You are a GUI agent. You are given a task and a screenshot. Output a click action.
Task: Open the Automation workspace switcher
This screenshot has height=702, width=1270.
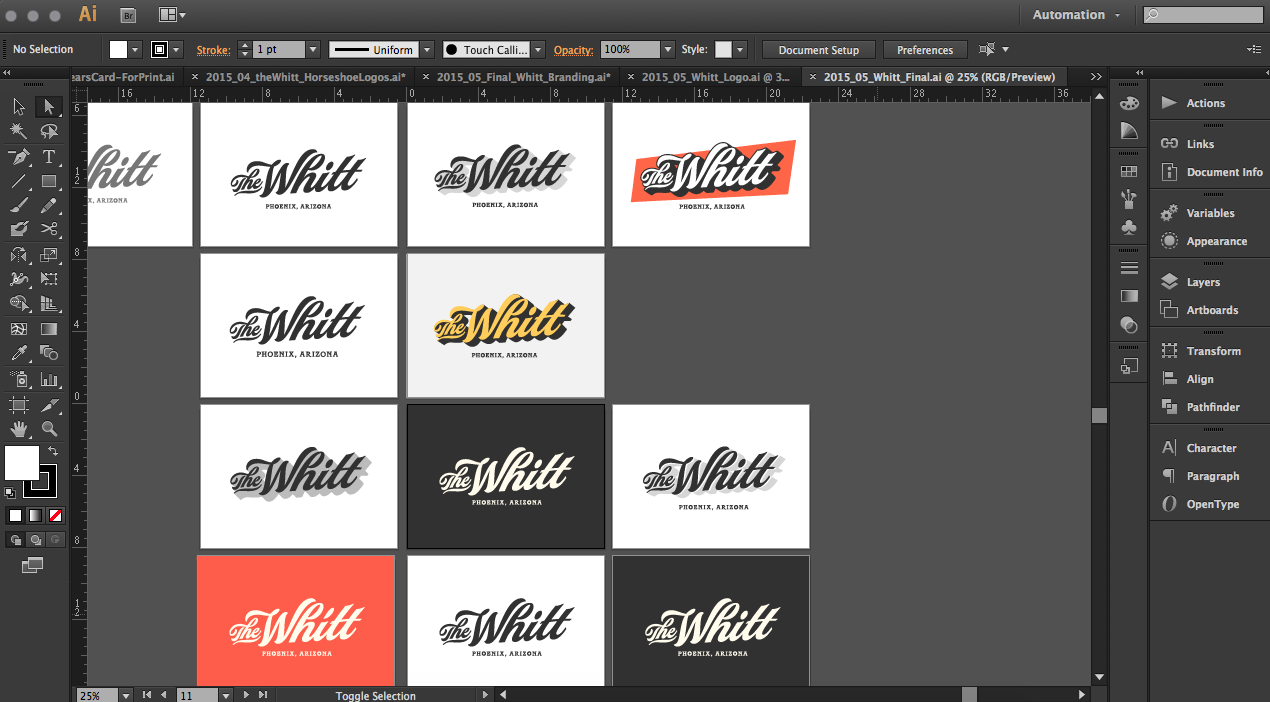tap(1076, 15)
